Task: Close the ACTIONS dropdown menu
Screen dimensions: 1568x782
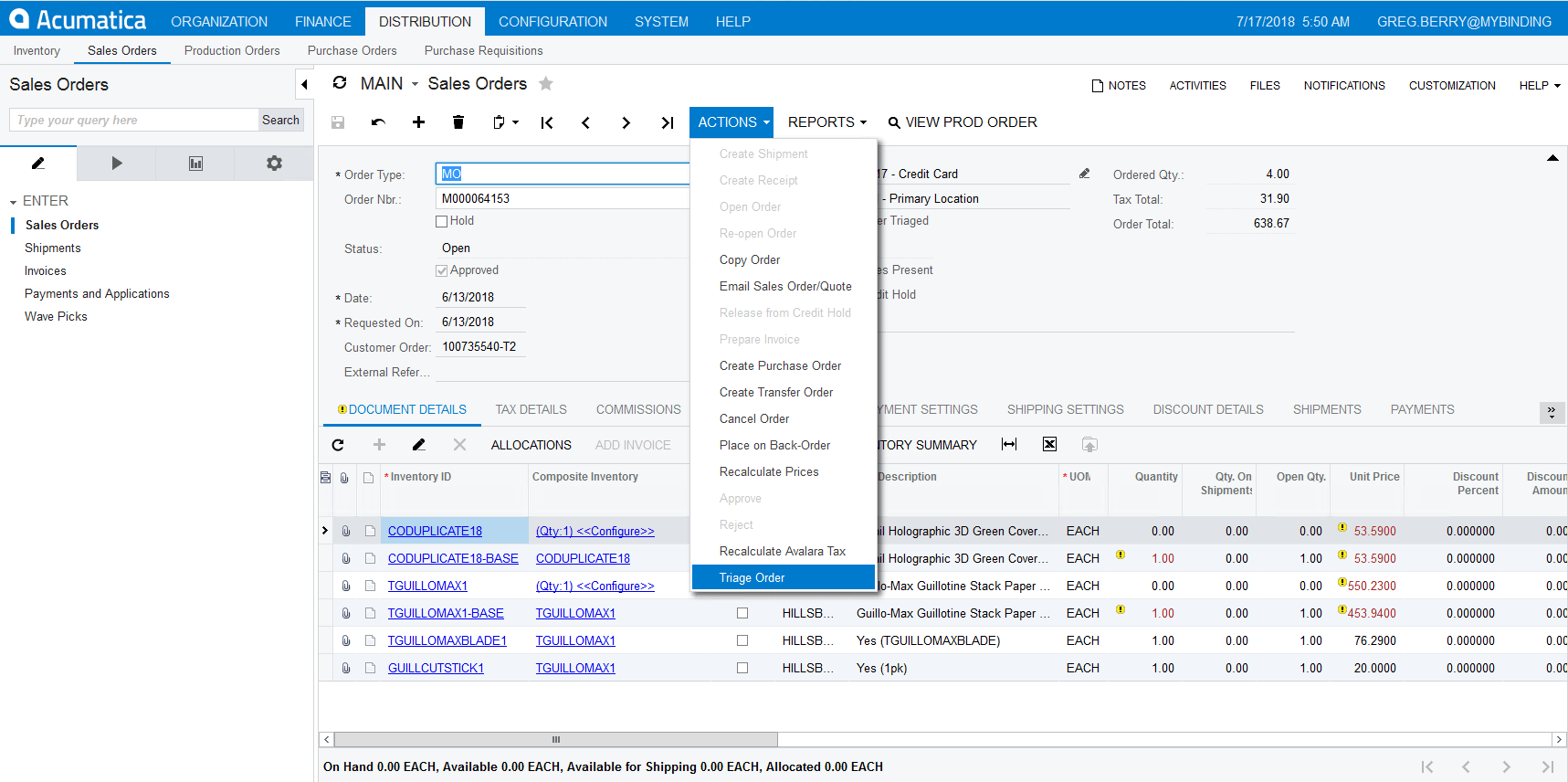Action: [731, 122]
